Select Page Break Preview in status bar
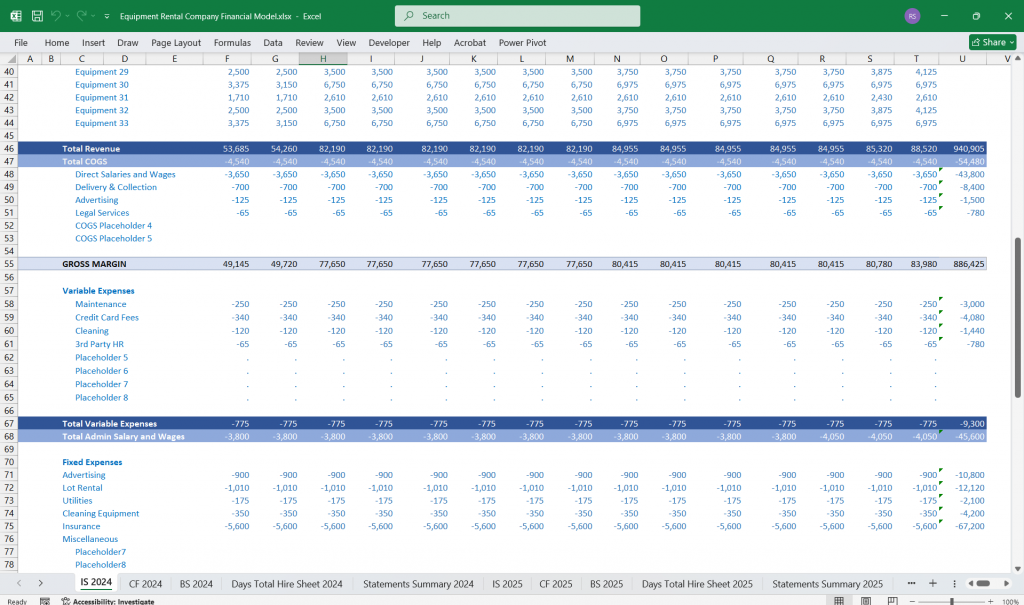This screenshot has height=605, width=1024. point(891,598)
